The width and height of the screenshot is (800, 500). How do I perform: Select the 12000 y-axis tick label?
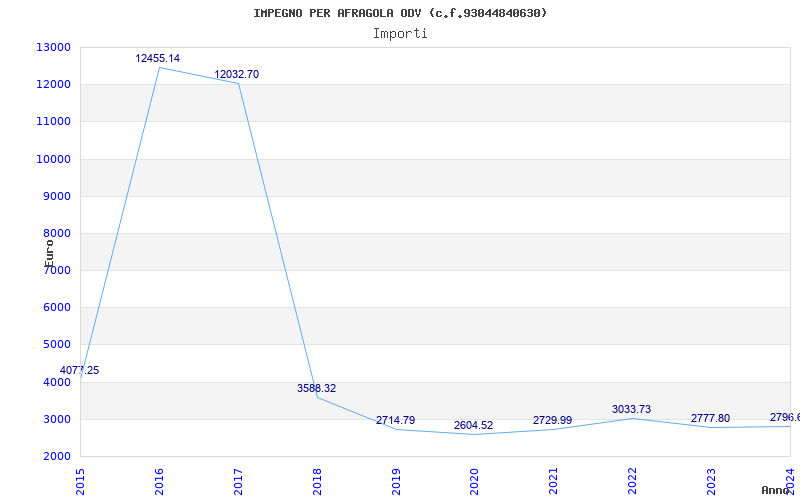53,85
